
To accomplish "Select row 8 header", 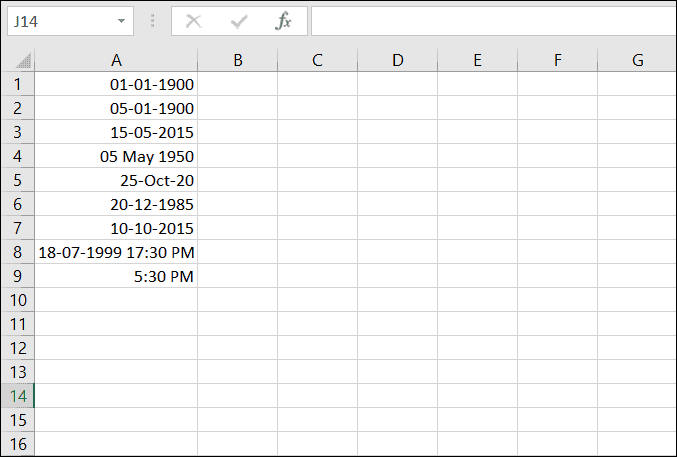I will coord(17,252).
